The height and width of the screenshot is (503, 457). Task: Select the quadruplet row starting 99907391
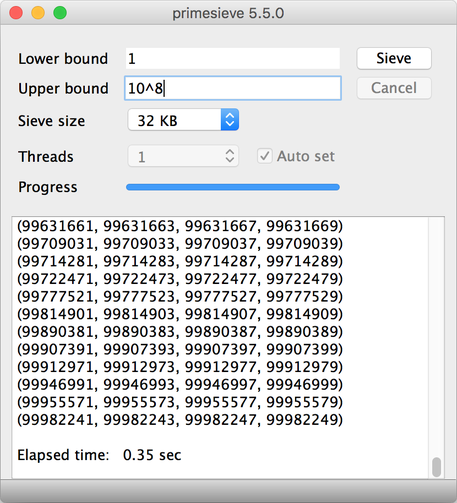(x=180, y=350)
